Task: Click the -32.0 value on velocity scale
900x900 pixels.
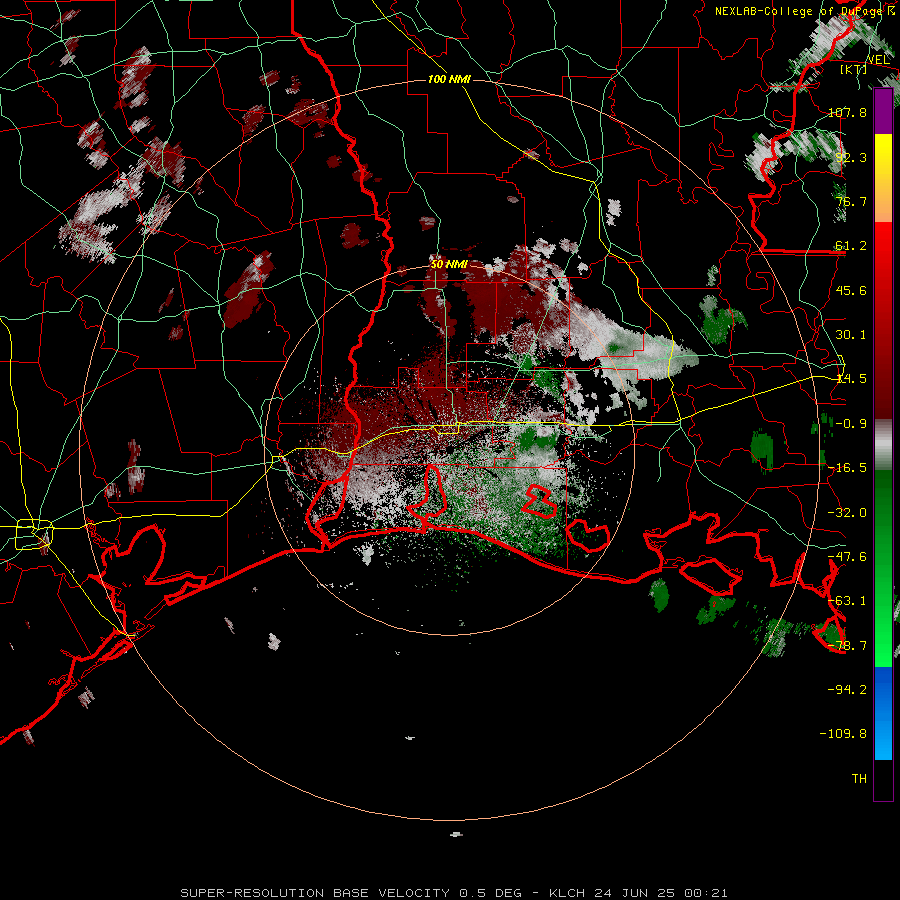Action: [847, 513]
